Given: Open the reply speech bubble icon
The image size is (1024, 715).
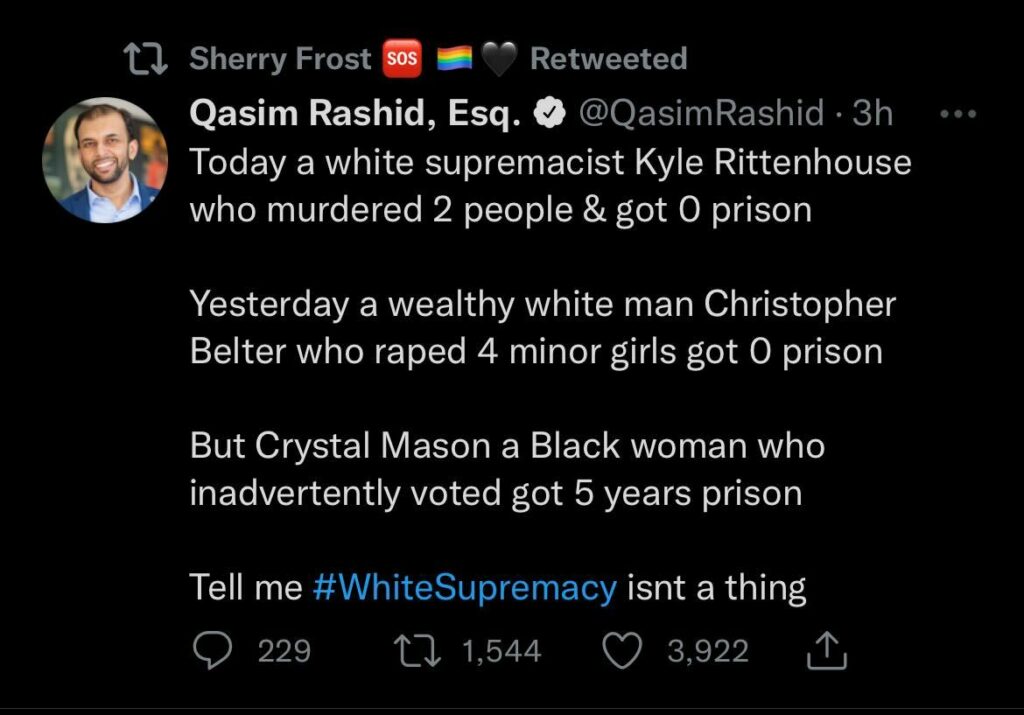Looking at the screenshot, I should (212, 651).
